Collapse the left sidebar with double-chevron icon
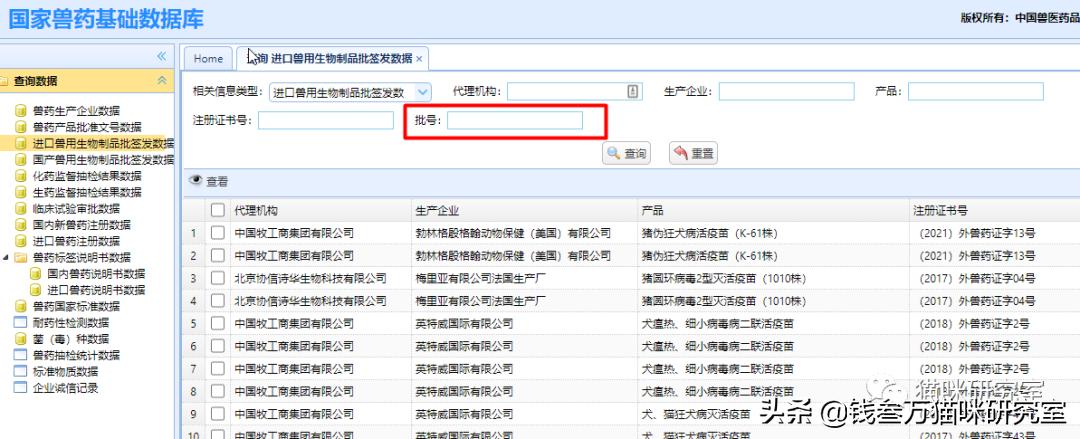This screenshot has width=1080, height=439. 162,56
